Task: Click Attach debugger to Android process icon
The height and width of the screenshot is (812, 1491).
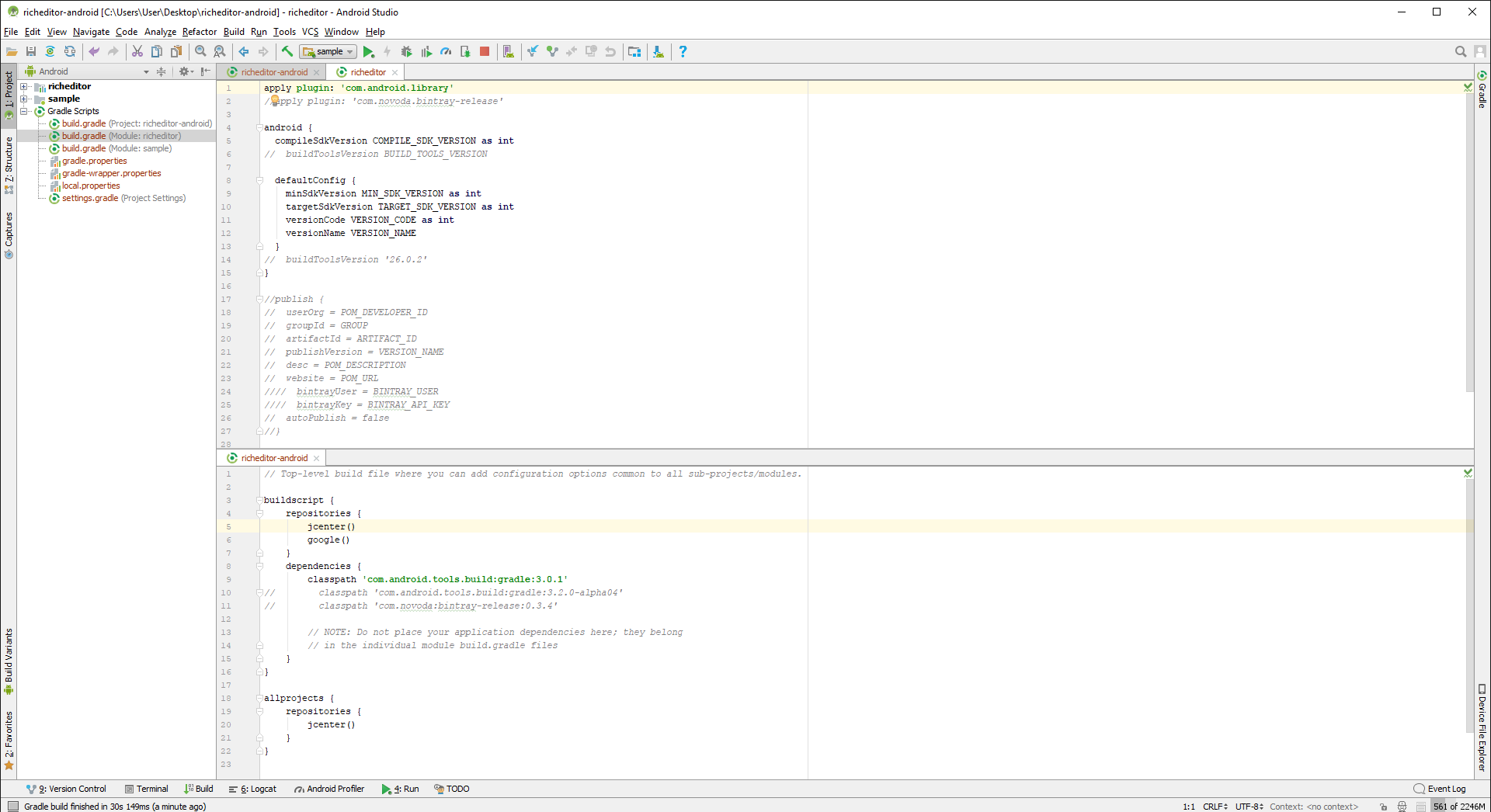Action: pyautogui.click(x=465, y=51)
